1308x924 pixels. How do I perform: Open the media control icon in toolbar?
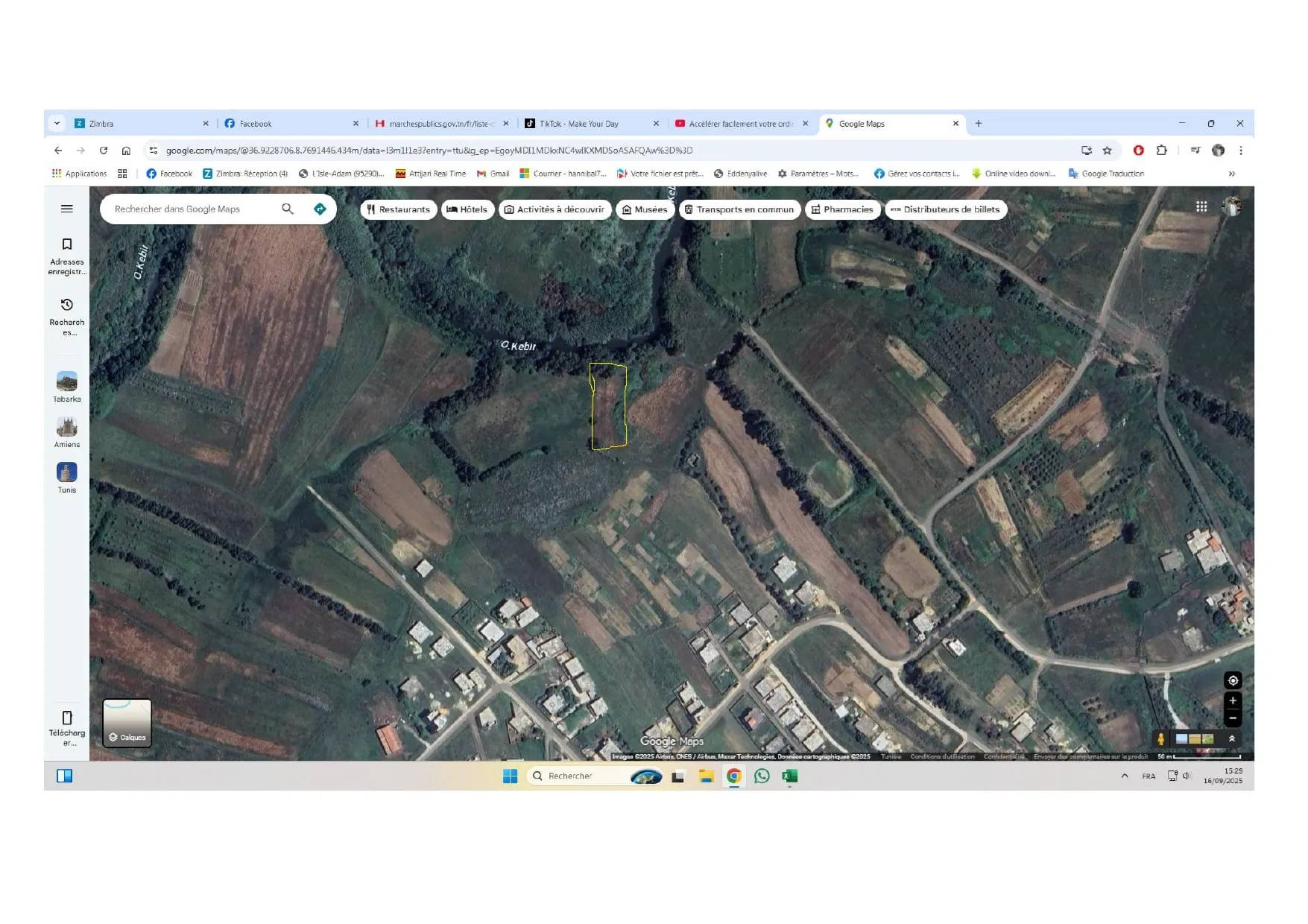1195,151
